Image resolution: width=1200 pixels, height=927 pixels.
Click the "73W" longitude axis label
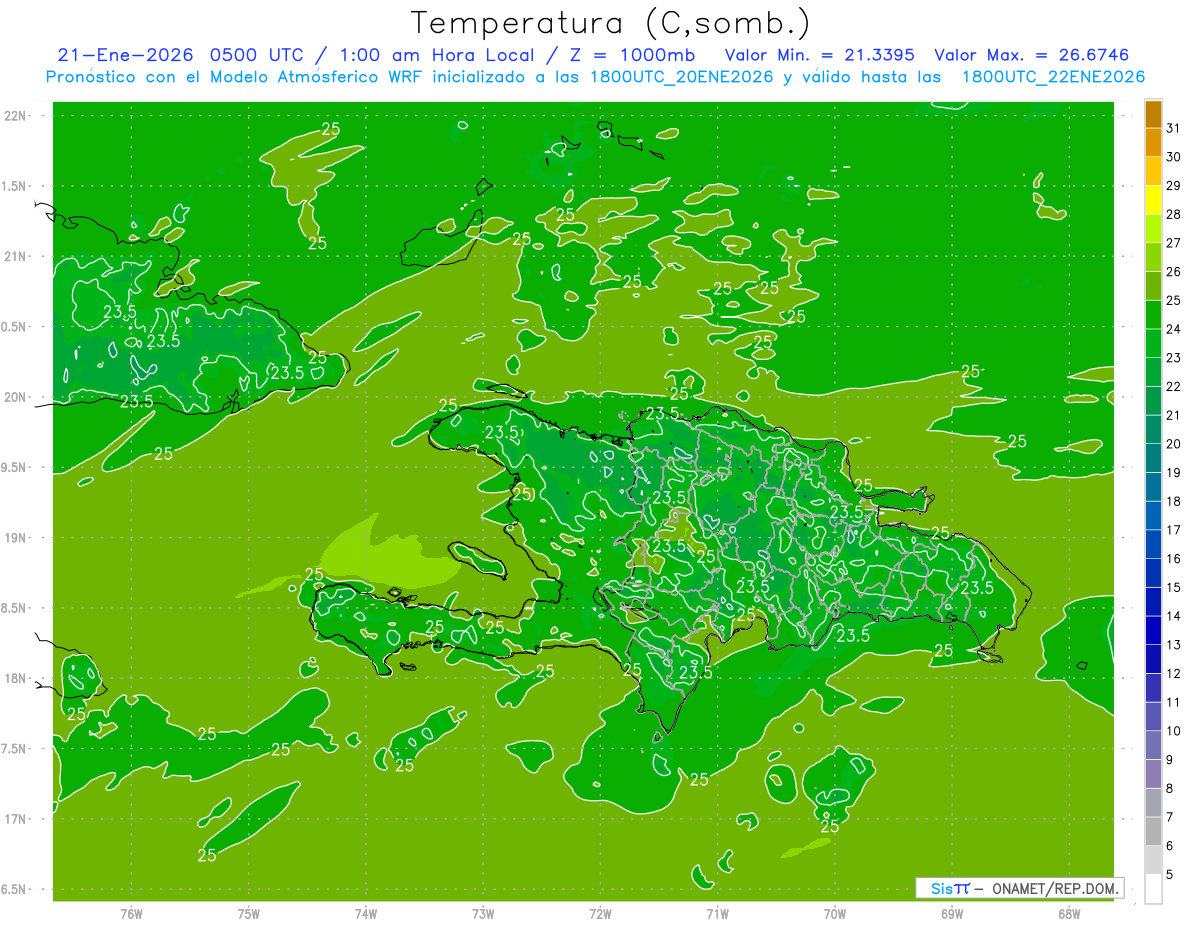click(x=483, y=914)
